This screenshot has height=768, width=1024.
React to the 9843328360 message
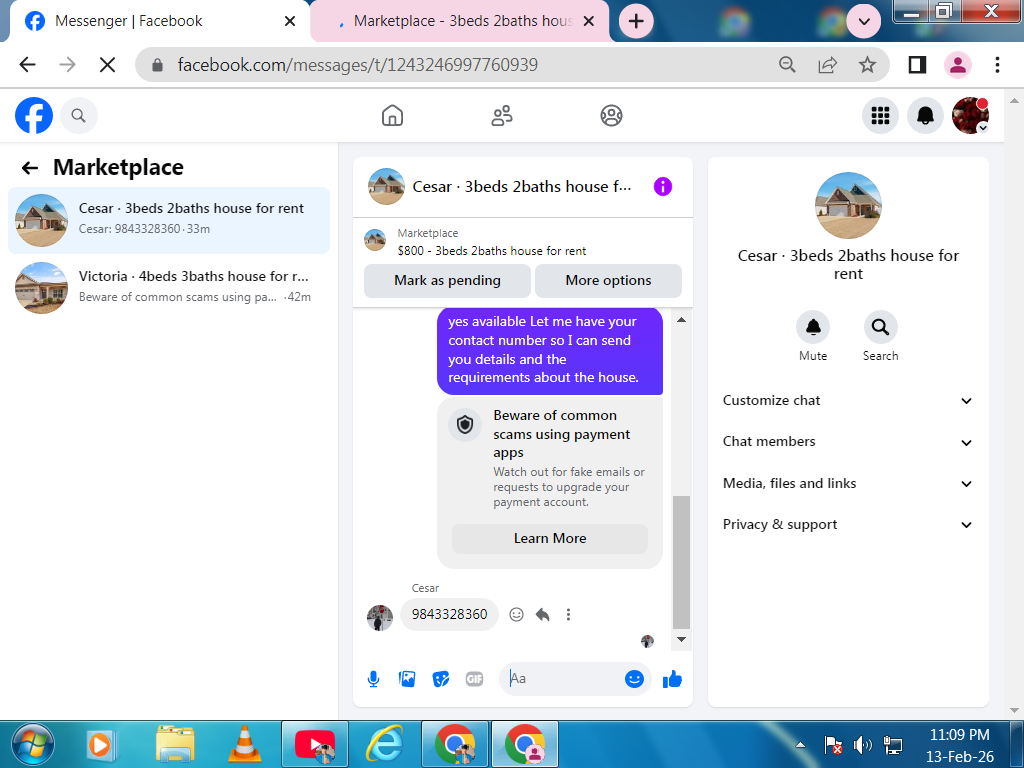[x=516, y=615]
